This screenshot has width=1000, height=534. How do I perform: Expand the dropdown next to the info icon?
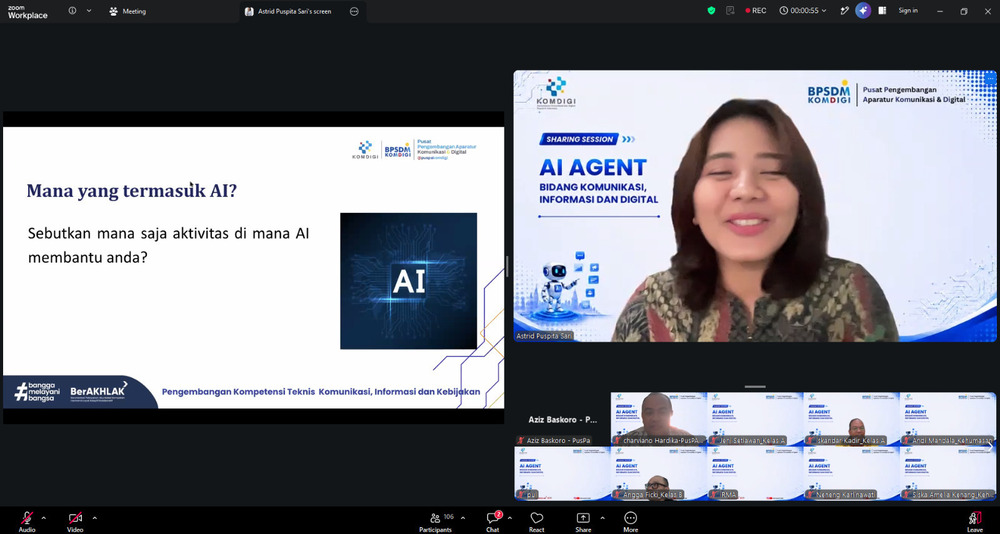click(89, 11)
